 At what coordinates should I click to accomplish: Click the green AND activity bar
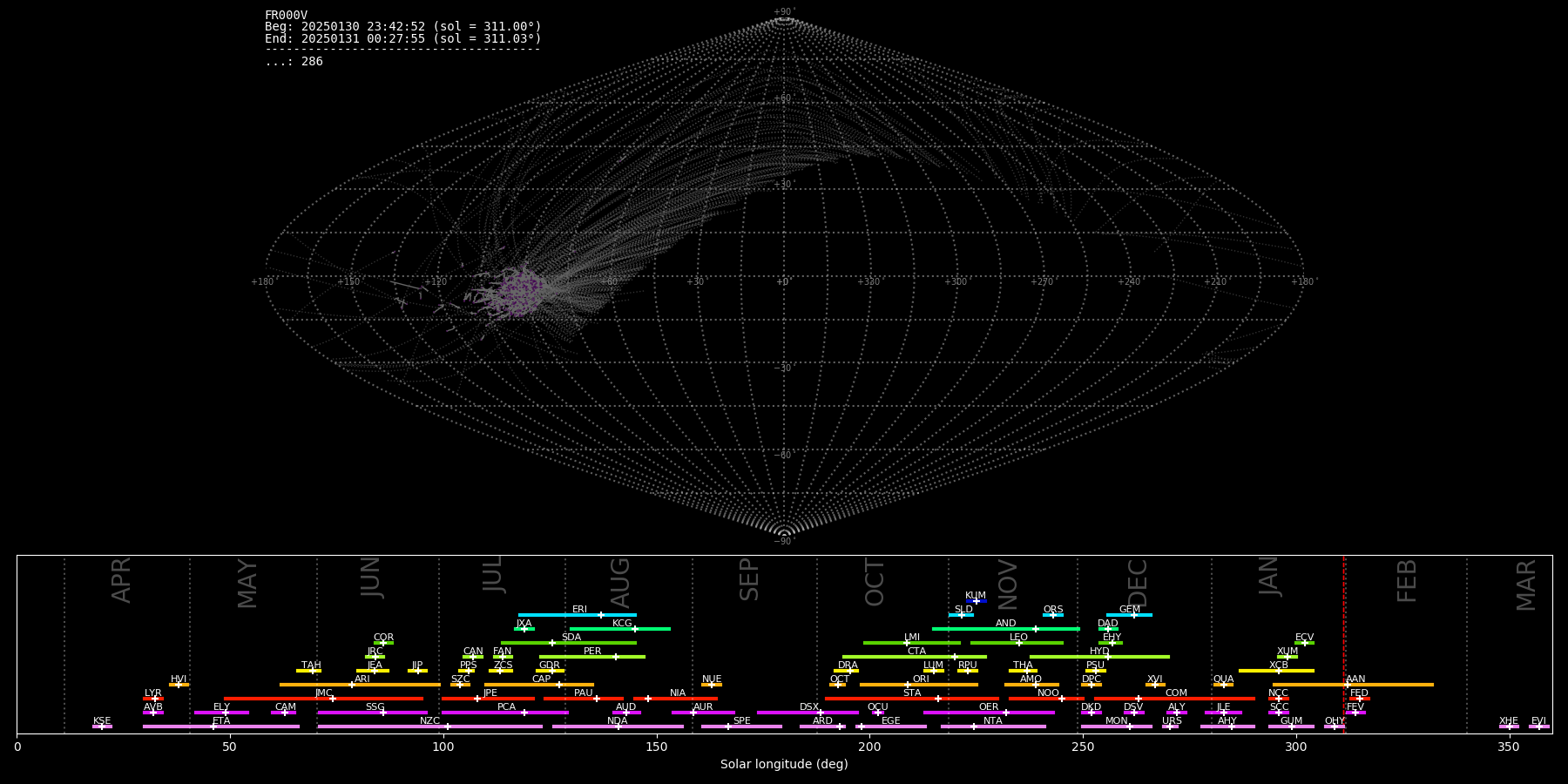point(1006,629)
